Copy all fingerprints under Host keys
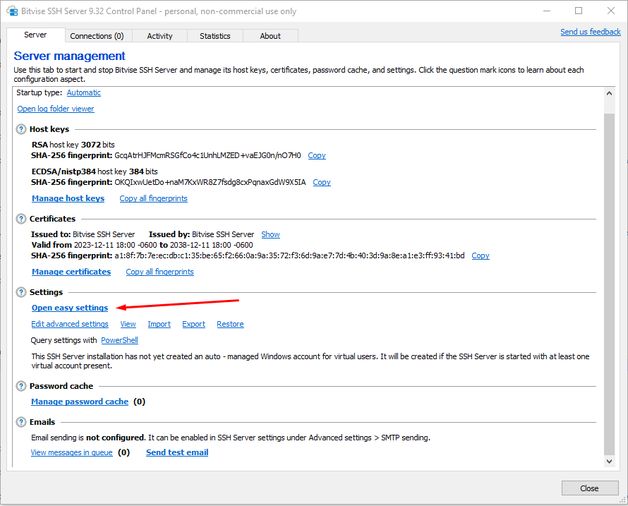Image resolution: width=628 pixels, height=506 pixels. point(153,199)
